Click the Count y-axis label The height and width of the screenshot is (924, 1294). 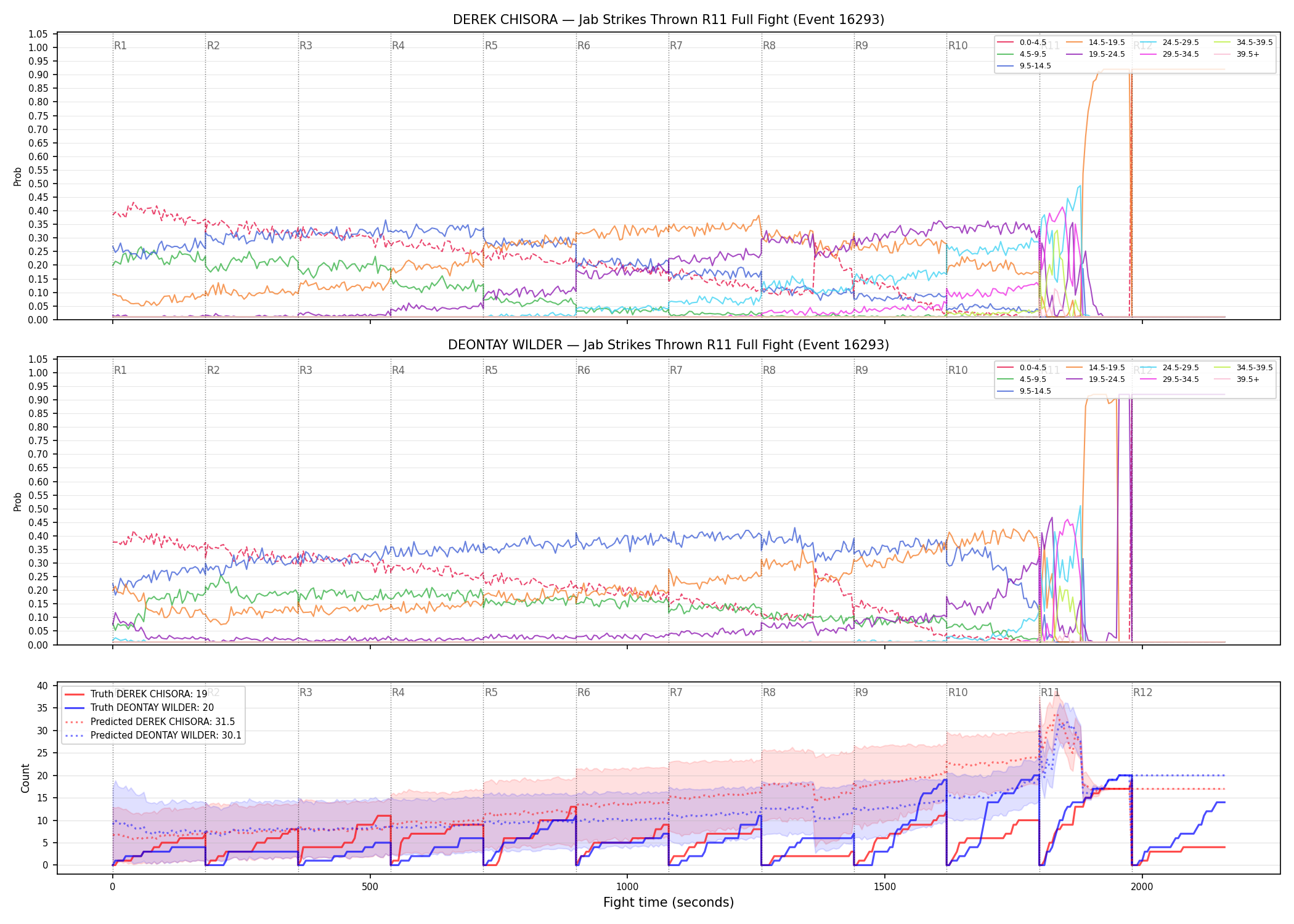[25, 778]
